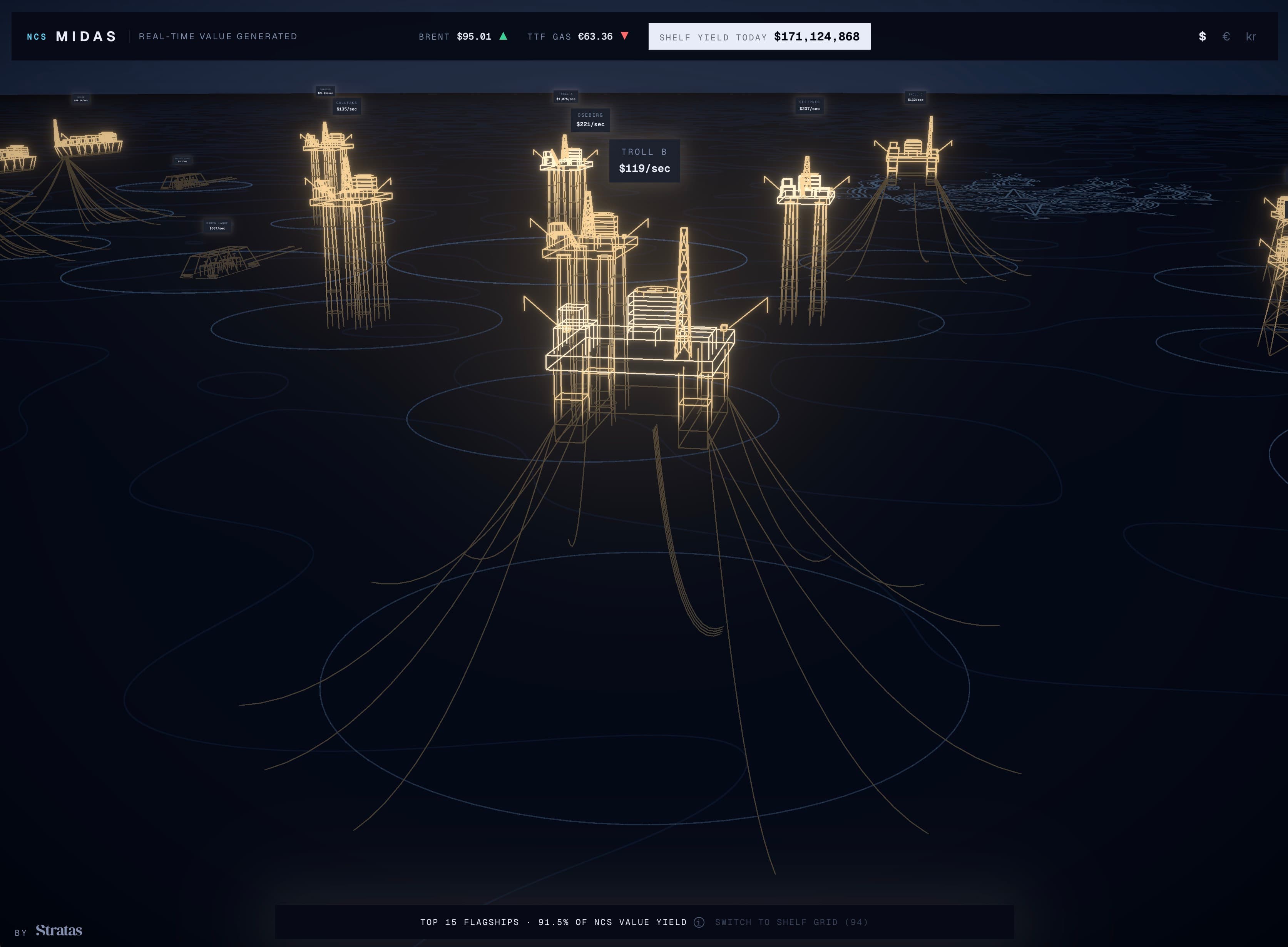The image size is (1288, 947).
Task: Open the Oseberg $221/sec label
Action: 590,120
